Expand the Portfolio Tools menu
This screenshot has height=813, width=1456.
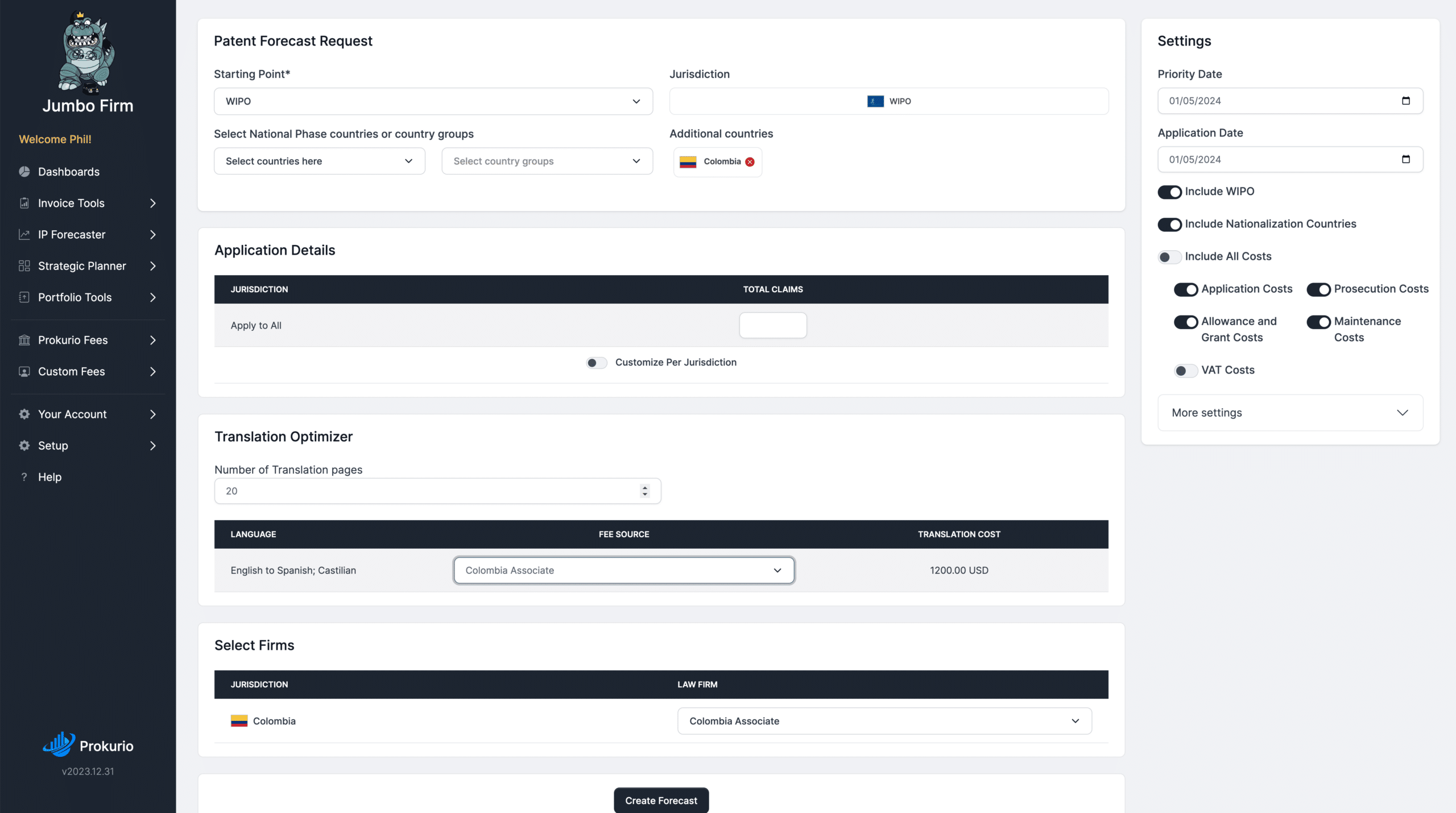click(x=88, y=297)
